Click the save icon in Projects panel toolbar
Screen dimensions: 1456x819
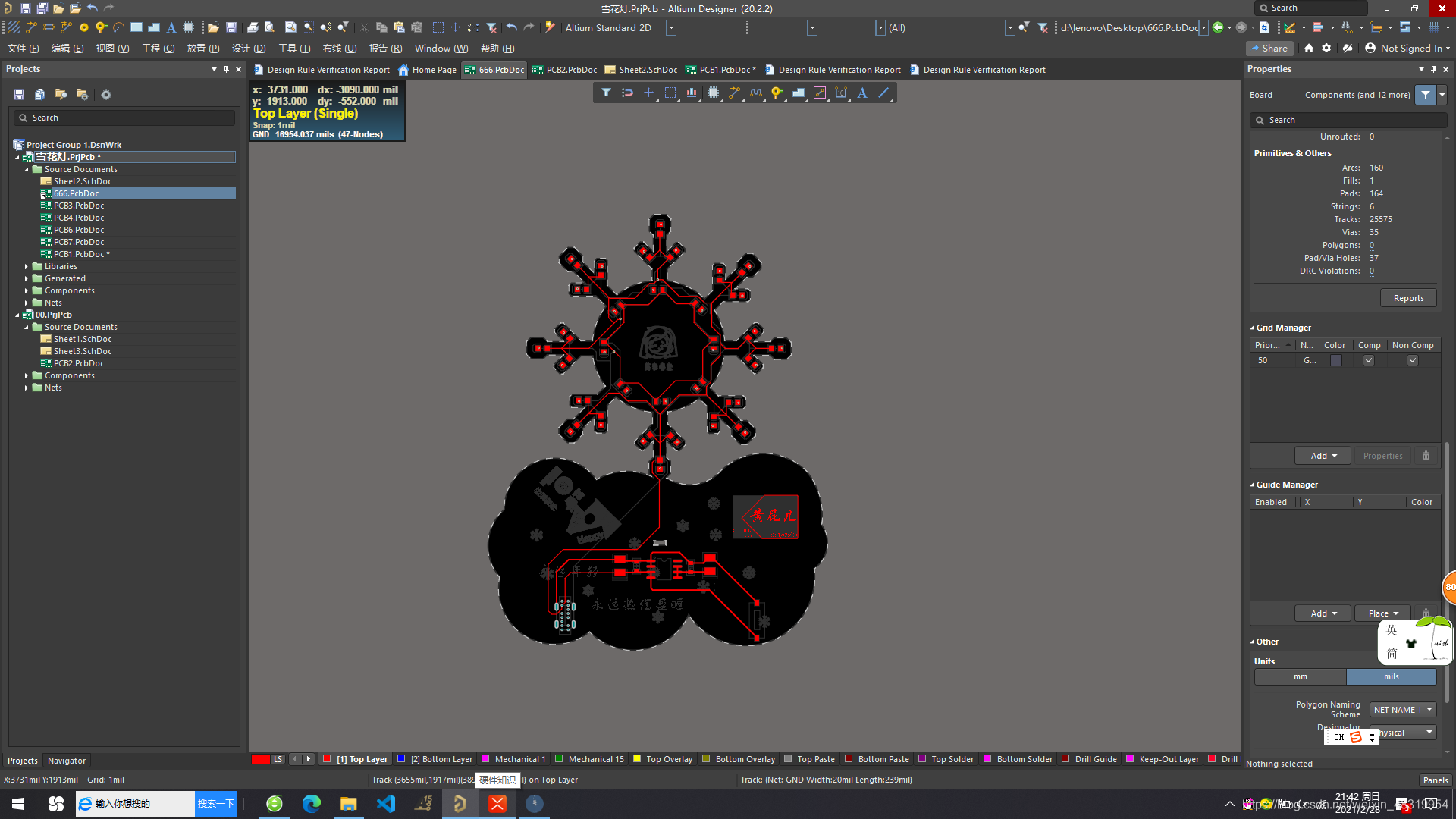point(19,95)
